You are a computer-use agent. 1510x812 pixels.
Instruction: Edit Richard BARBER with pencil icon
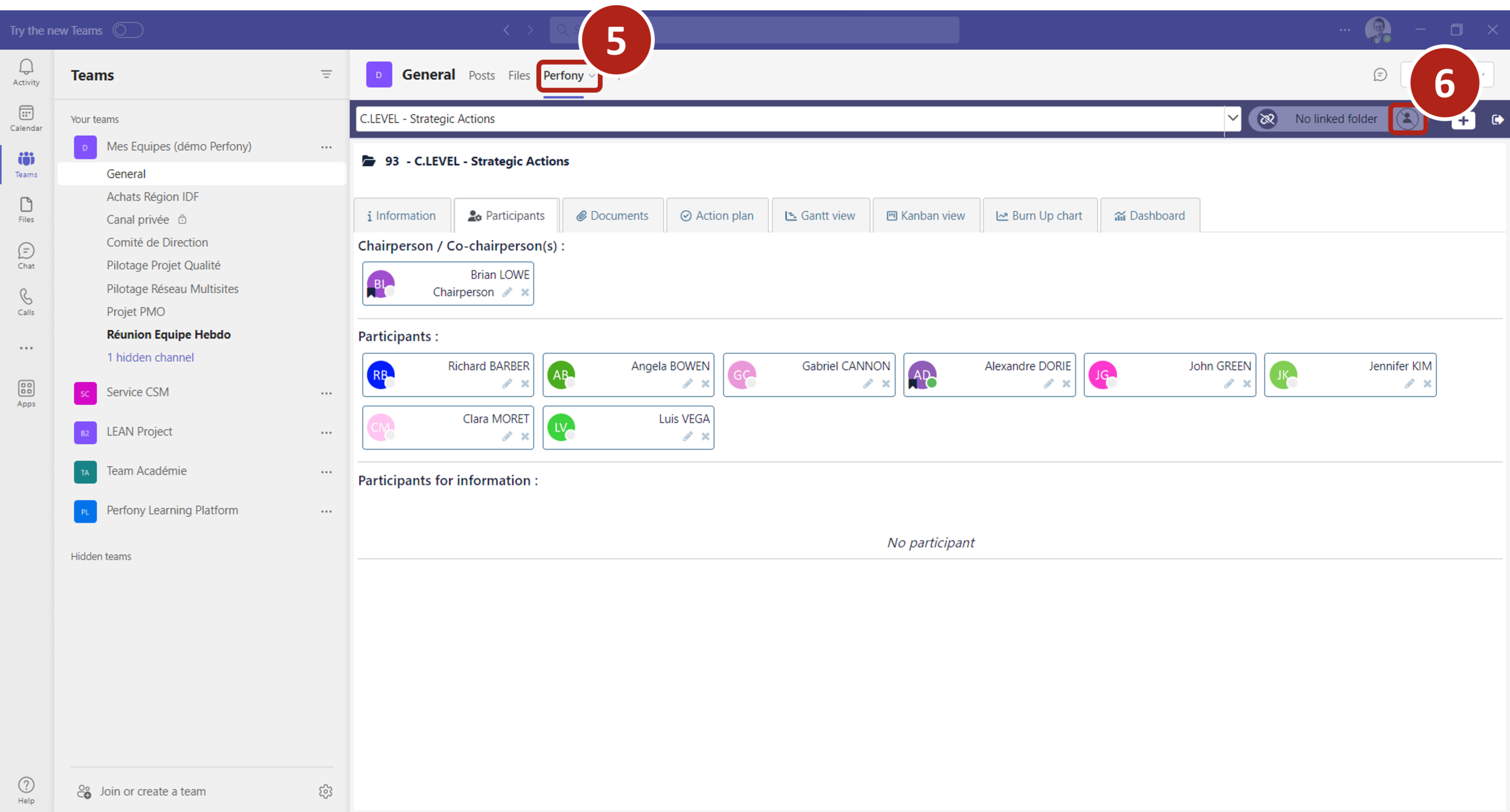coord(507,383)
